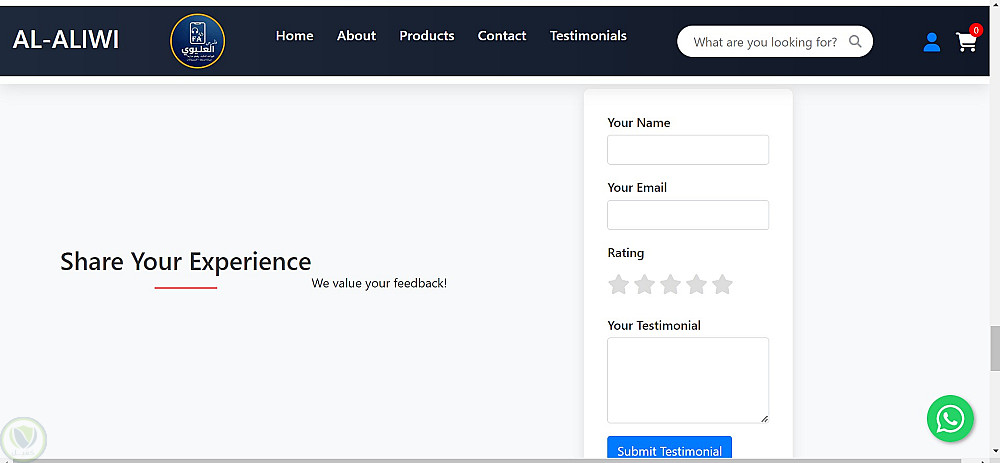Viewport: 1000px width, 463px height.
Task: Click the AL-ALIWI brand text
Action: click(66, 40)
